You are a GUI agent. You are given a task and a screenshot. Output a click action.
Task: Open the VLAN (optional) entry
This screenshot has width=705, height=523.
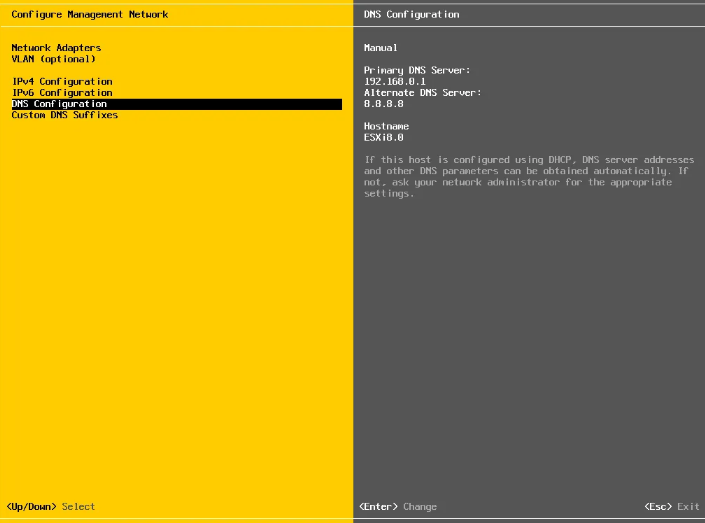54,59
